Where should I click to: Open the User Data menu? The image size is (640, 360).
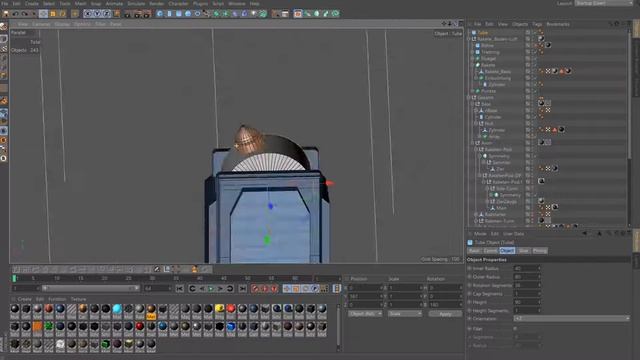(513, 234)
